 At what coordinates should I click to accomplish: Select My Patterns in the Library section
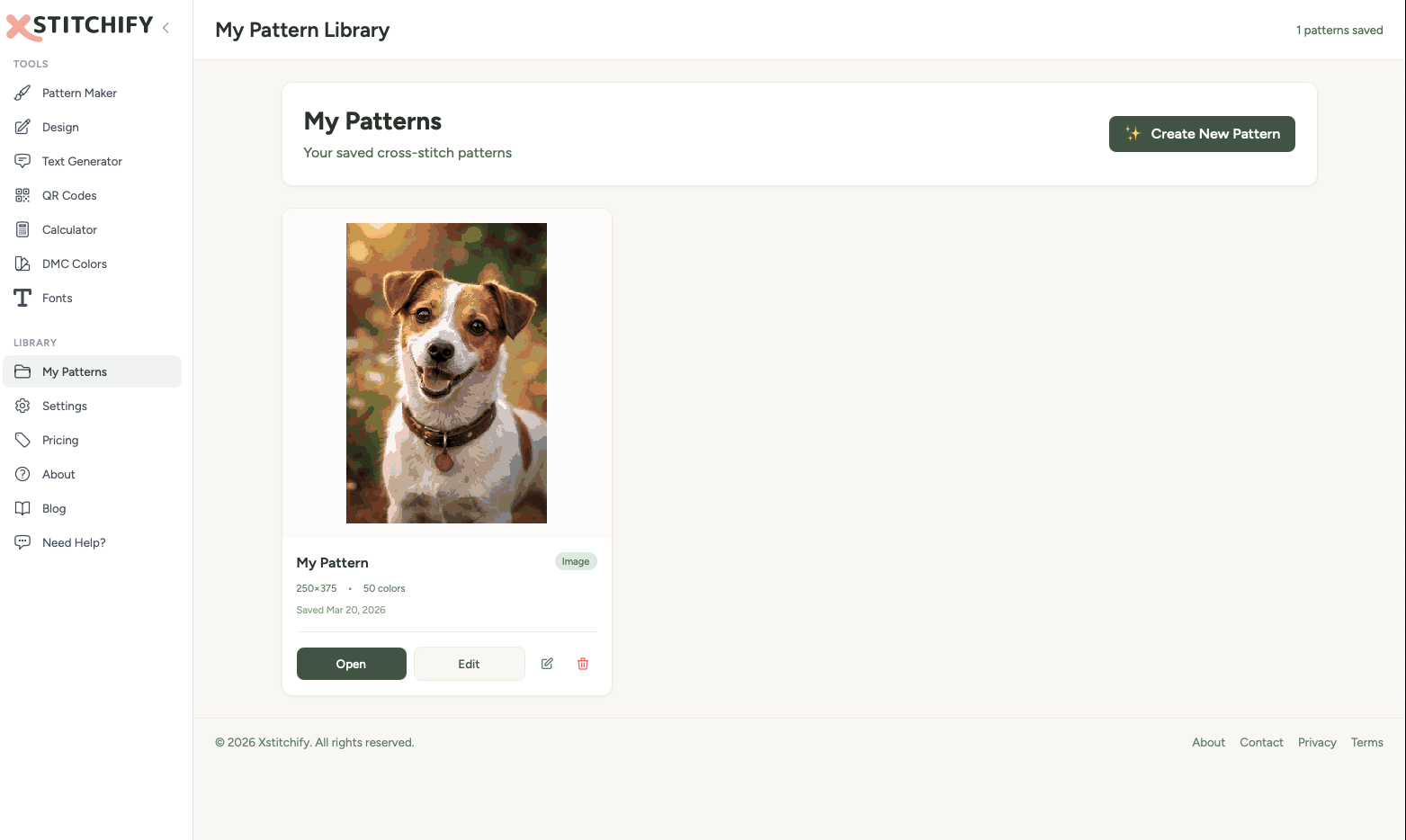tap(75, 371)
